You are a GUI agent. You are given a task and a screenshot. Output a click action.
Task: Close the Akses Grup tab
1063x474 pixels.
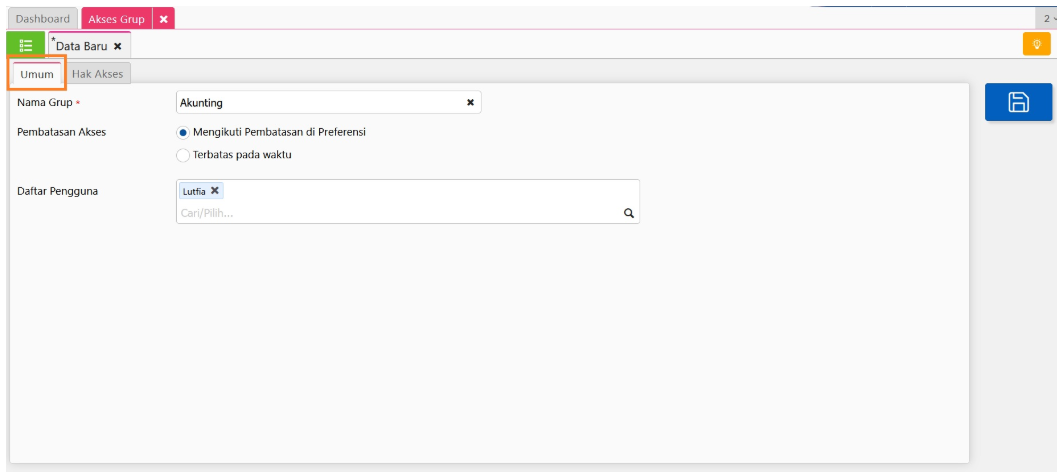click(164, 19)
